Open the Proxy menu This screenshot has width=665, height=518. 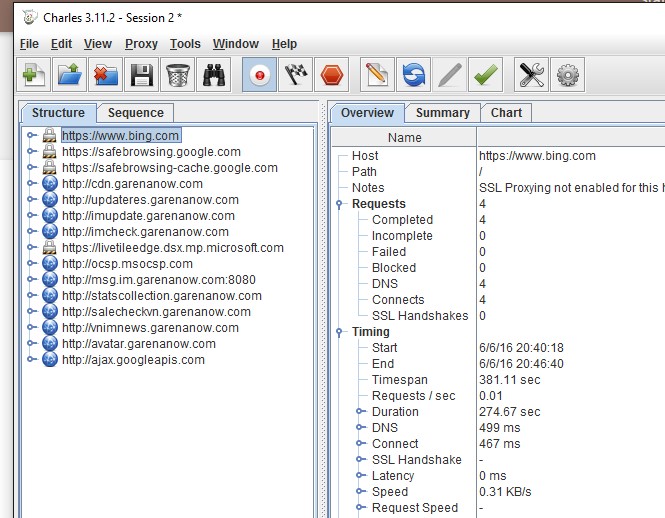[141, 44]
